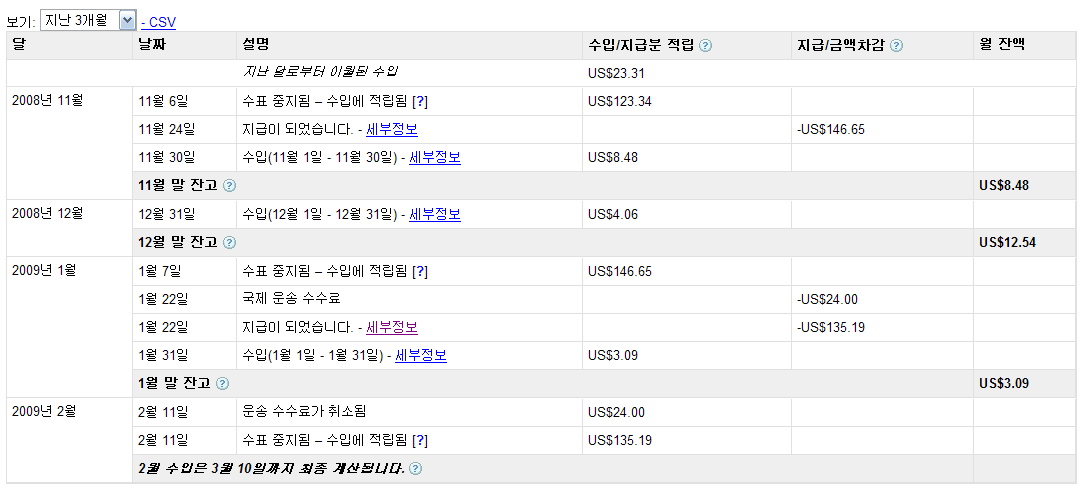Click the 설명 column header

255,45
